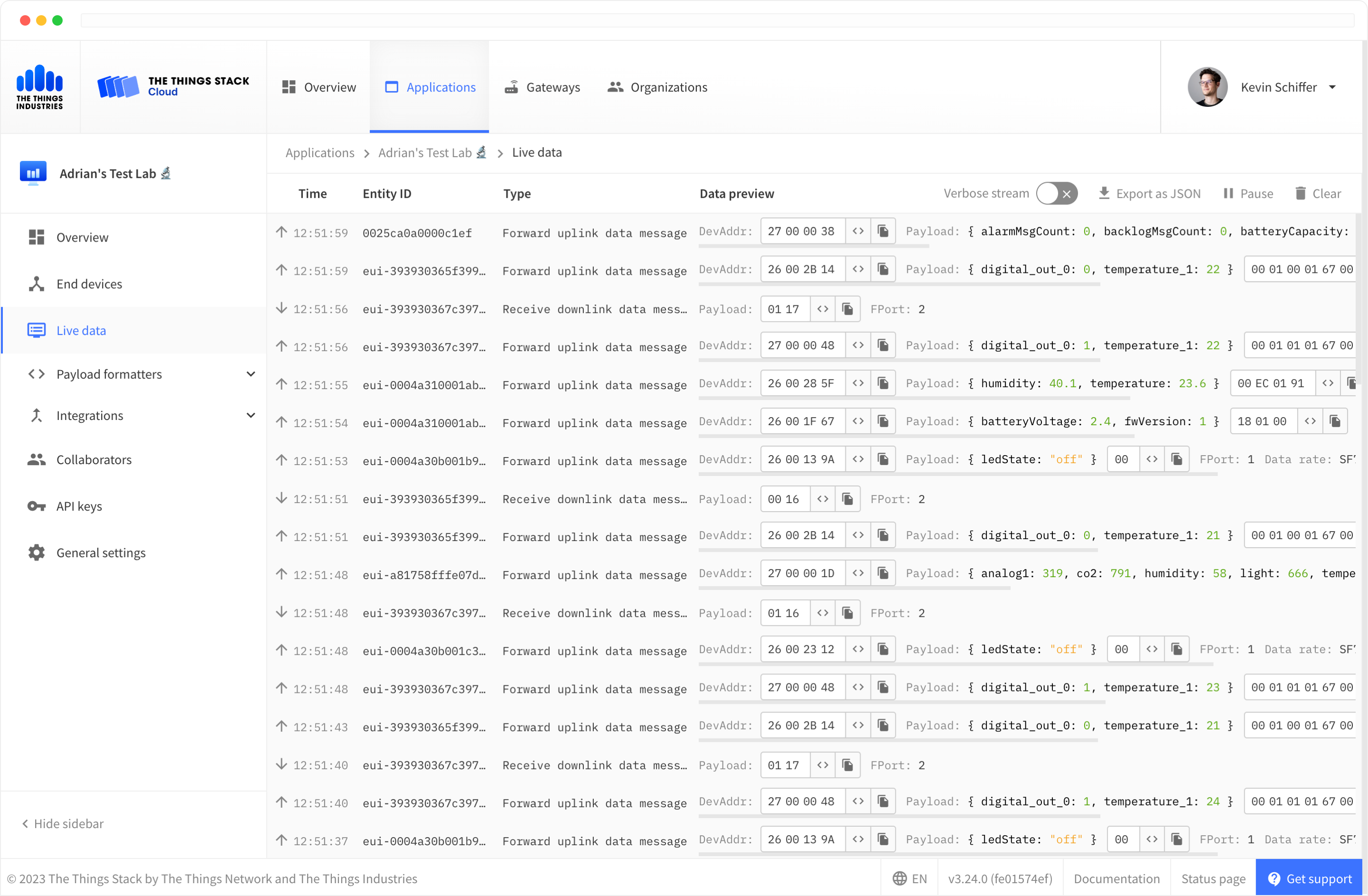
Task: Click the Export as JSON download icon
Action: (1104, 194)
